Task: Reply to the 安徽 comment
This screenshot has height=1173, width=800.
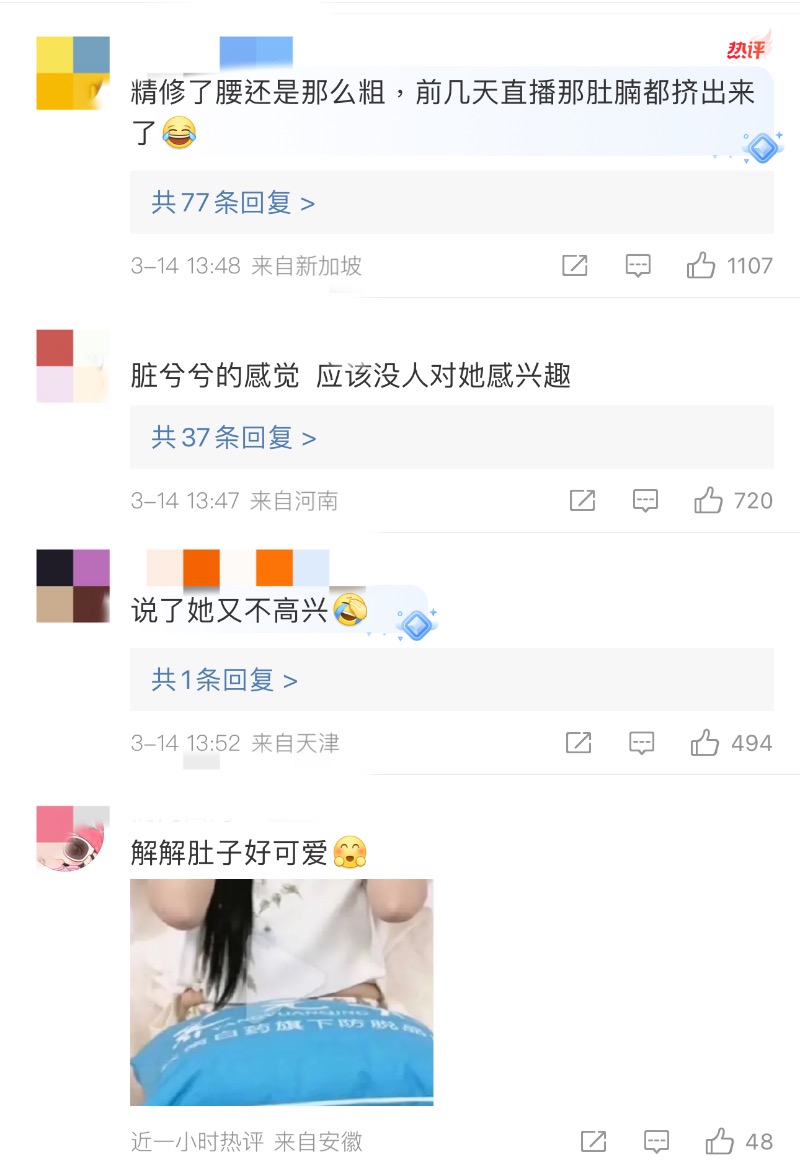Action: pyautogui.click(x=656, y=1142)
